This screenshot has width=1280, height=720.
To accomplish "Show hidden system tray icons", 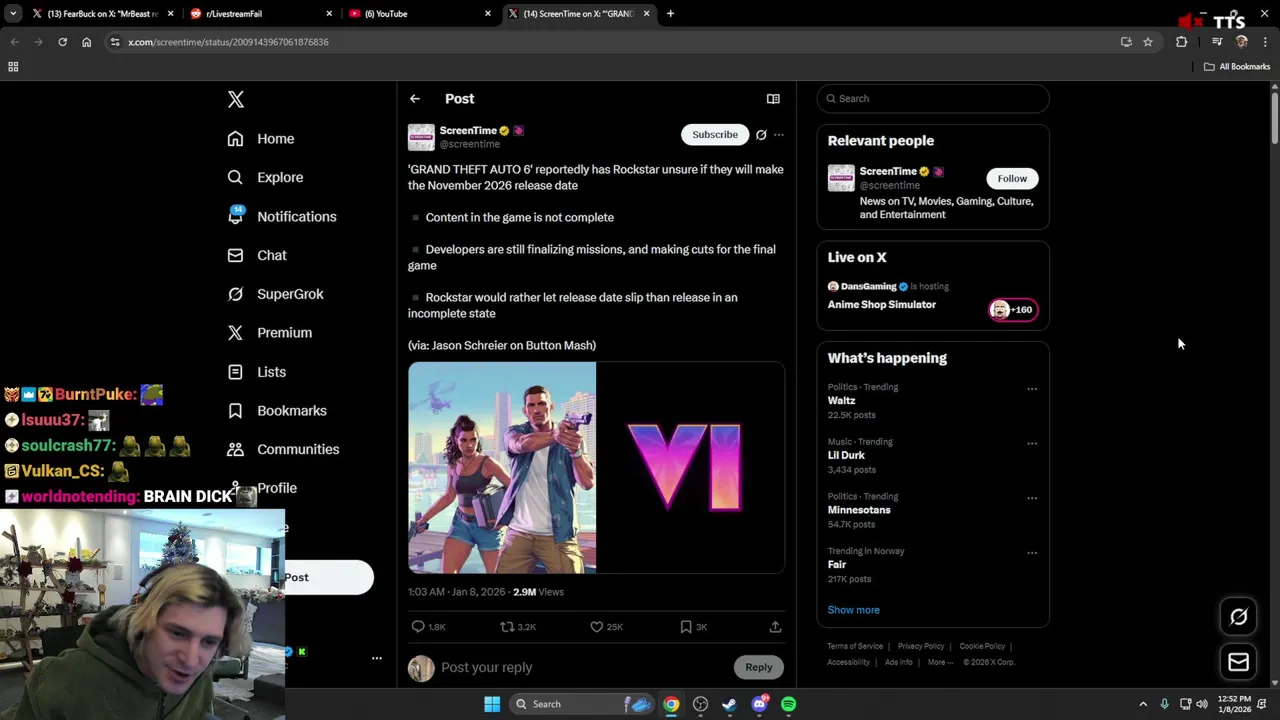I will (1143, 704).
